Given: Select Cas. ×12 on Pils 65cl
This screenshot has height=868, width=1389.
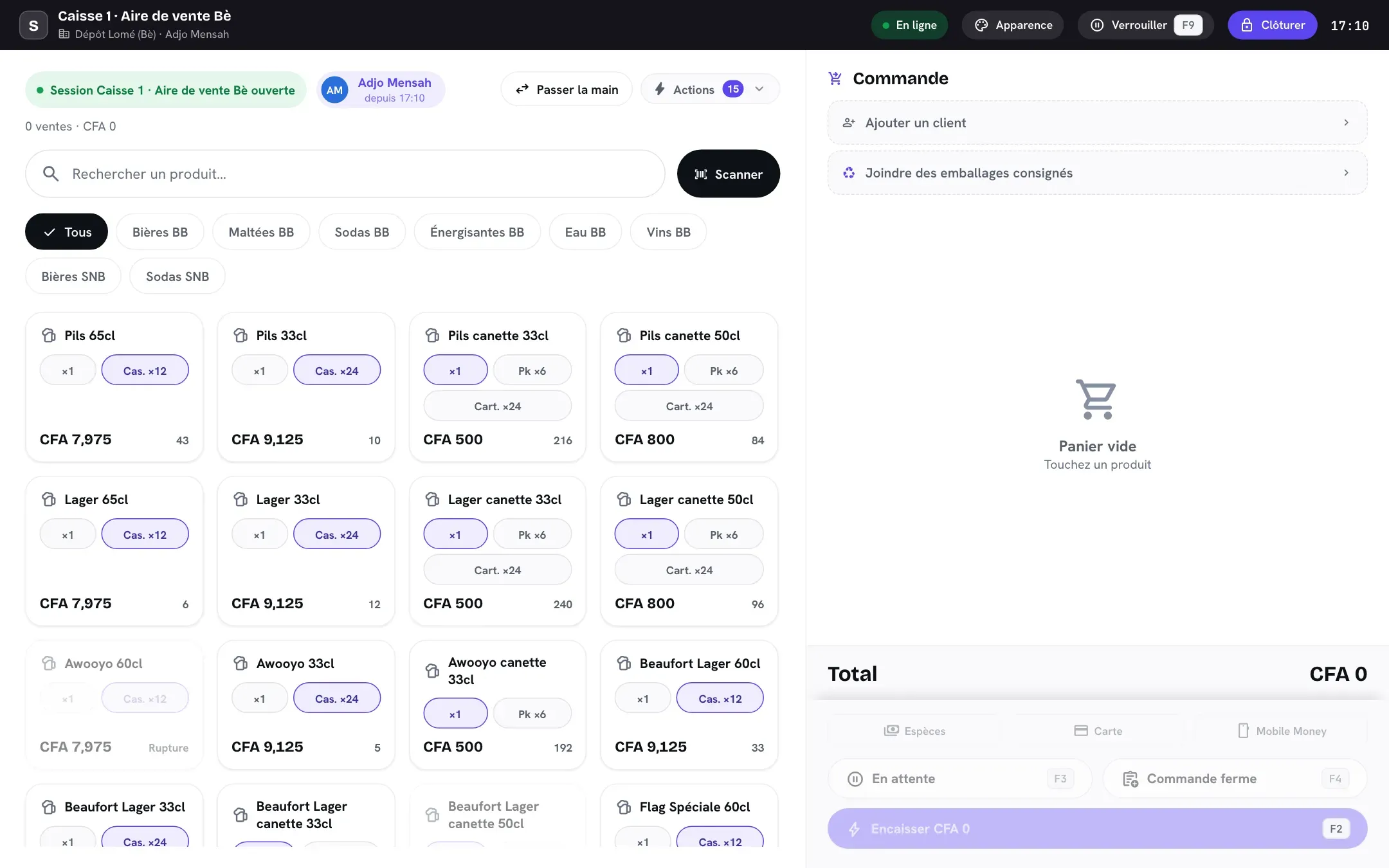Looking at the screenshot, I should point(145,370).
